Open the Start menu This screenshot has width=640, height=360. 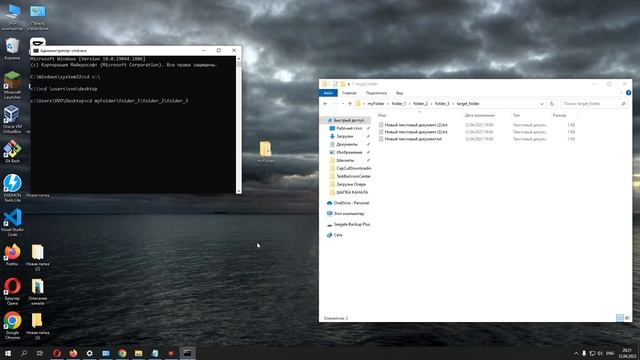[8, 353]
